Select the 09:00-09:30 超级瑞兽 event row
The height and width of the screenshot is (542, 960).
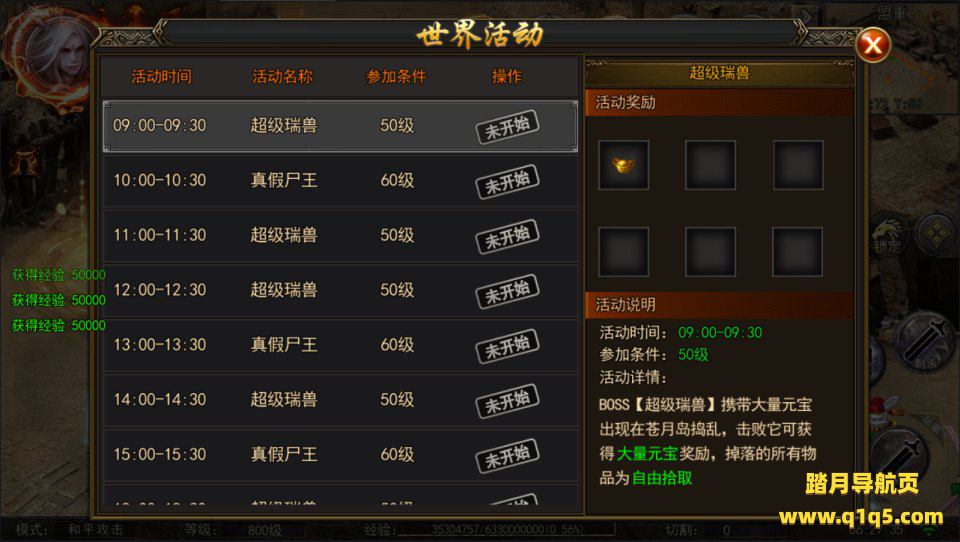pyautogui.click(x=340, y=126)
